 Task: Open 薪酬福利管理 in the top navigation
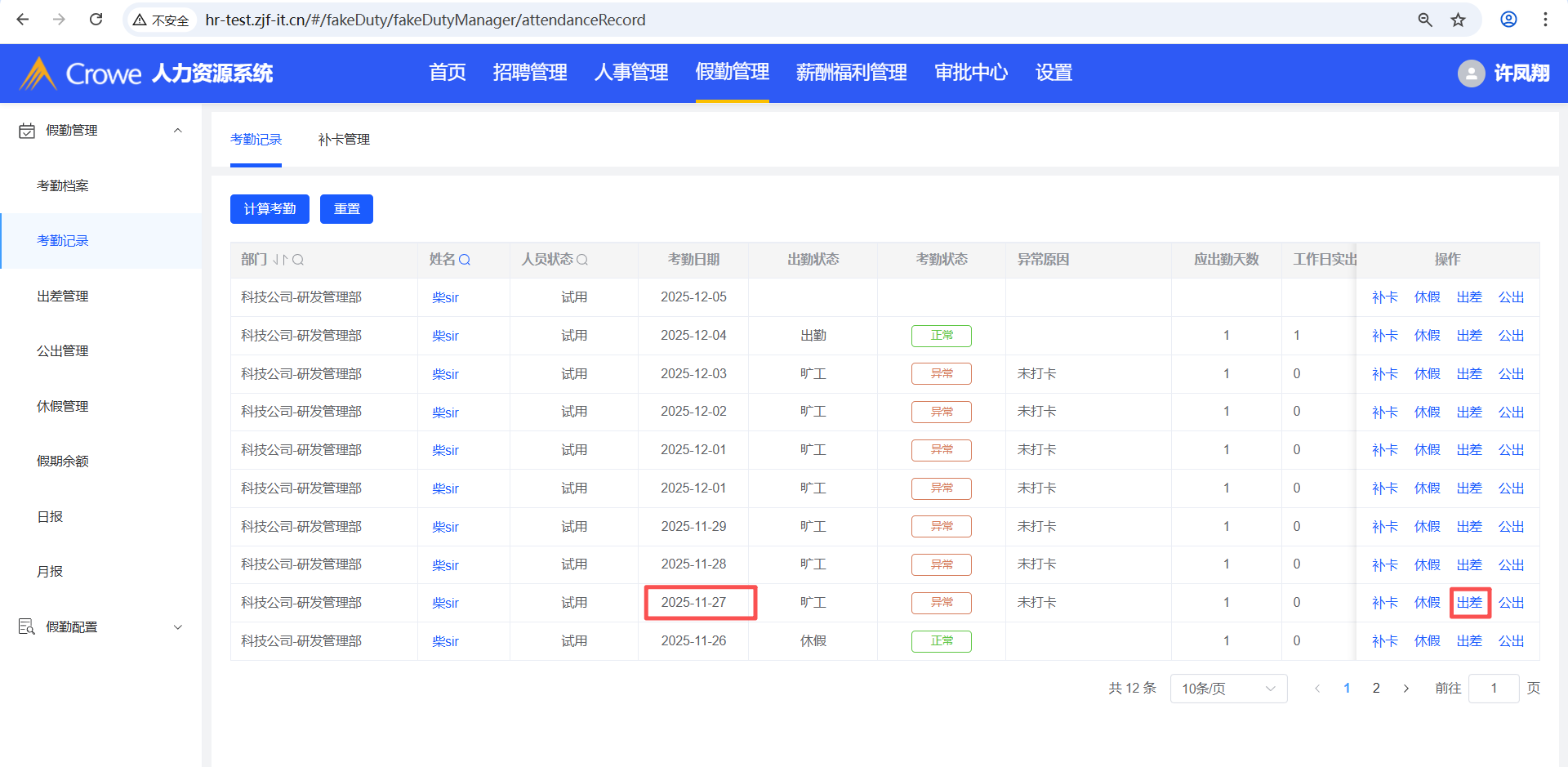point(851,73)
